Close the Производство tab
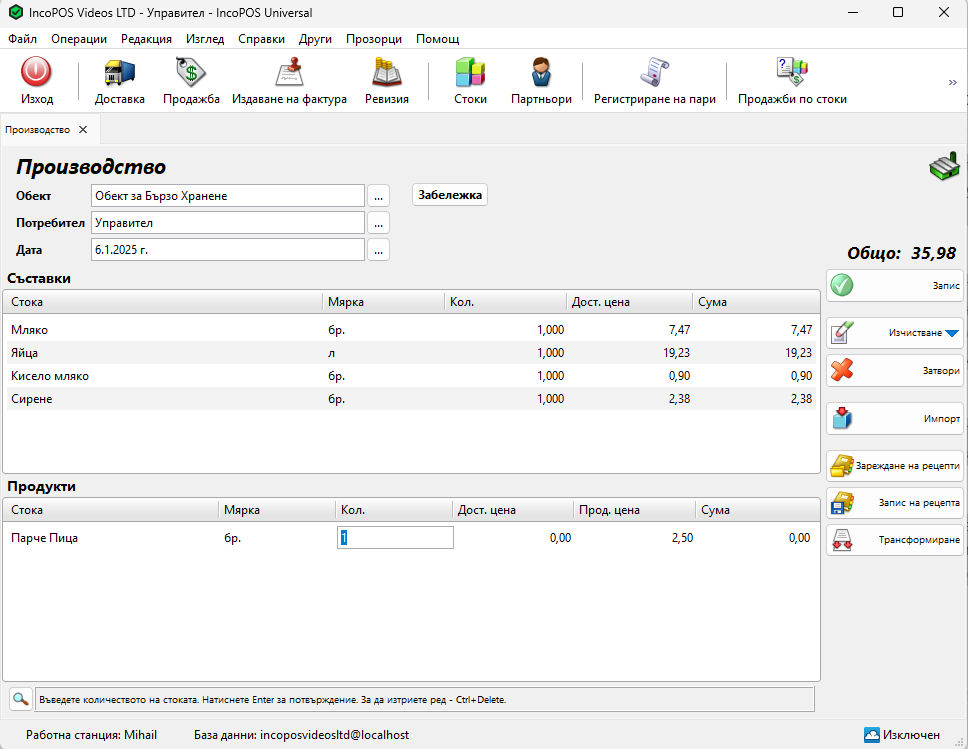The height and width of the screenshot is (749, 968). click(83, 130)
